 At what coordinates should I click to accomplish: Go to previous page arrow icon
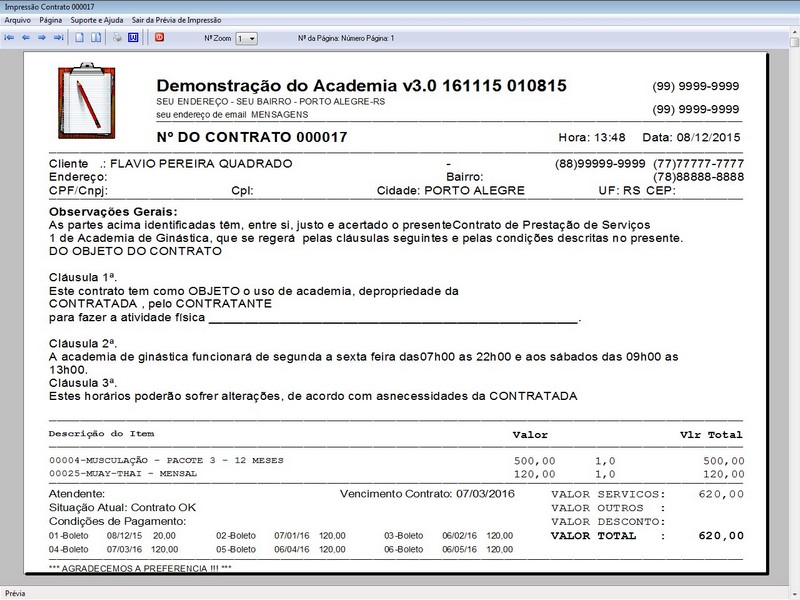click(26, 38)
